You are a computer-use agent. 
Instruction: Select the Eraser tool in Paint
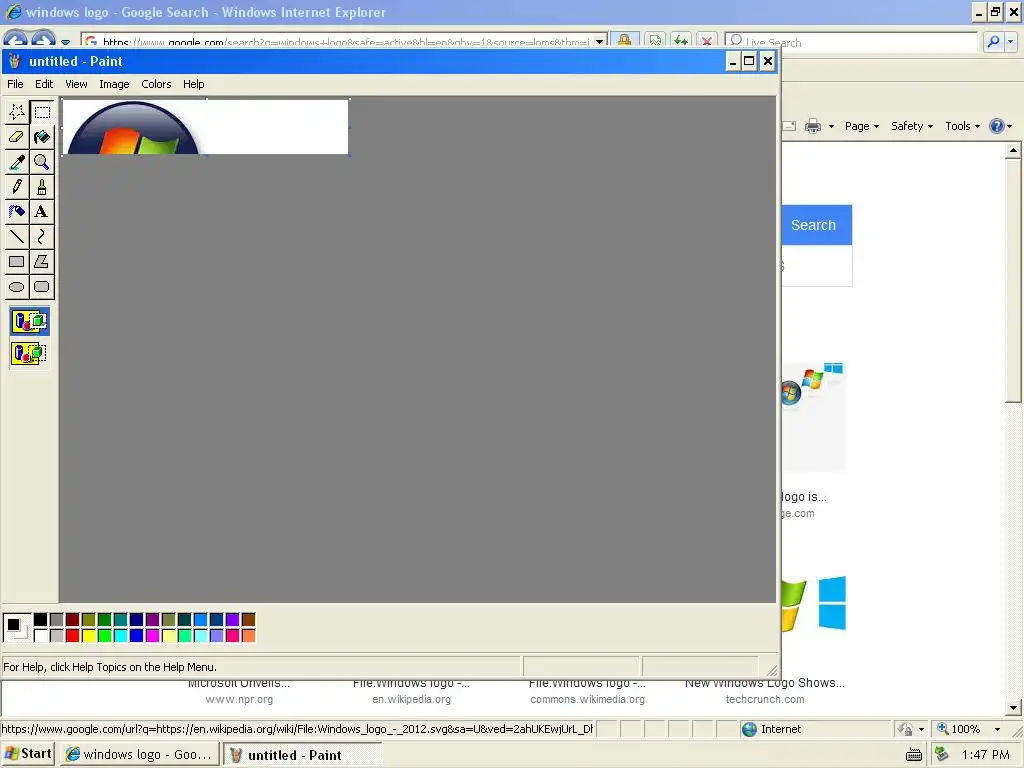[x=17, y=137]
